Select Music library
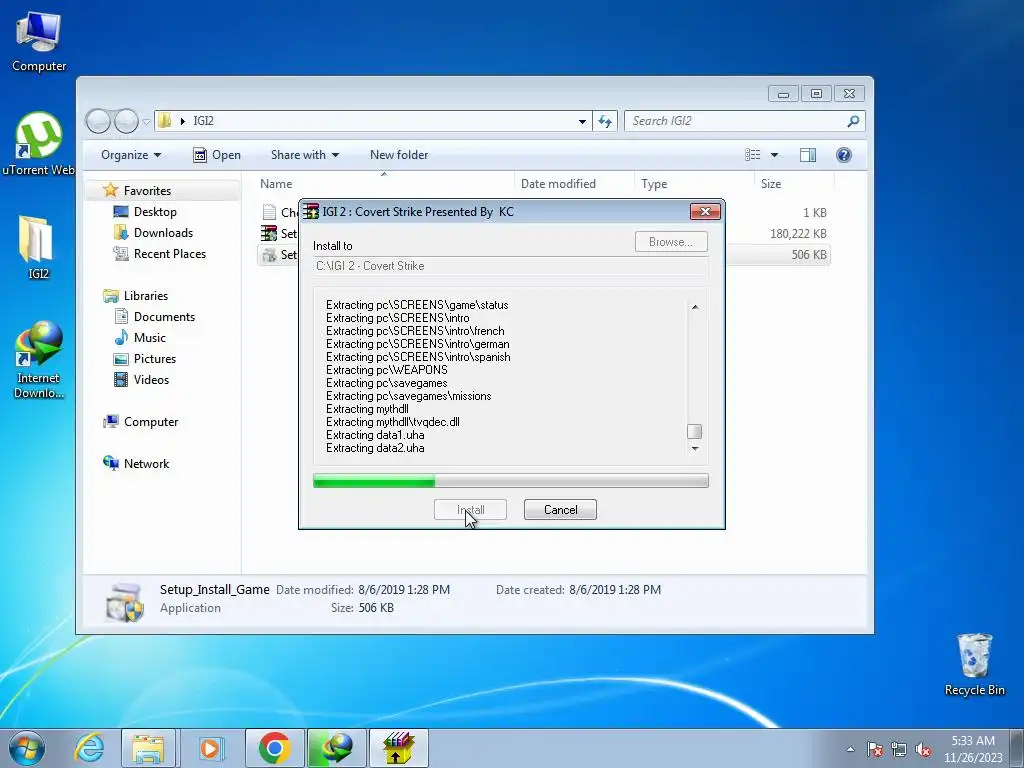Screen dimensions: 1024x768 coord(150,338)
